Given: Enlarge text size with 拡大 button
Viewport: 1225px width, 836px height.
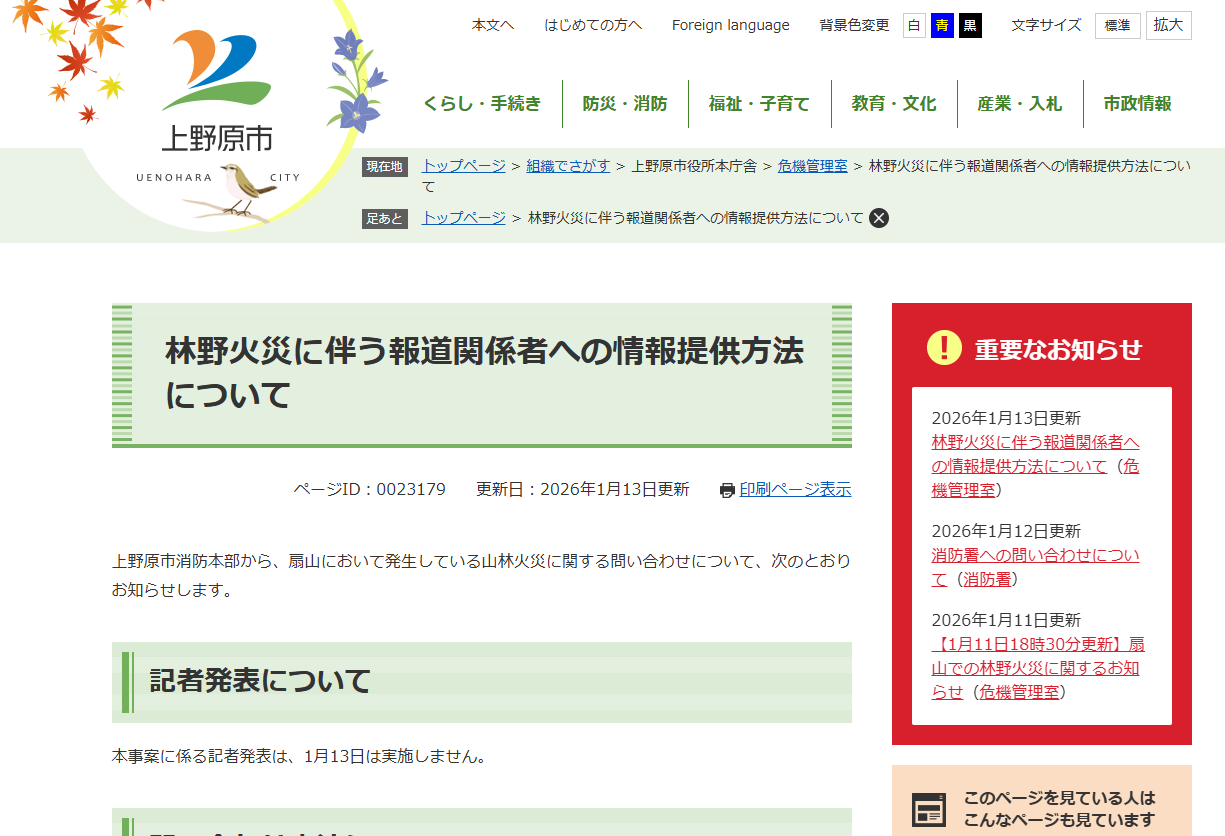Looking at the screenshot, I should click(x=1168, y=26).
